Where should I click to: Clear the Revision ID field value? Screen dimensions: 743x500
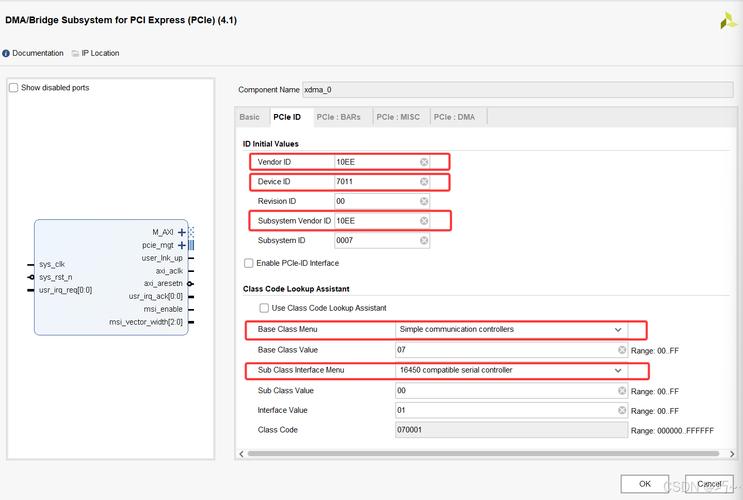pyautogui.click(x=424, y=201)
